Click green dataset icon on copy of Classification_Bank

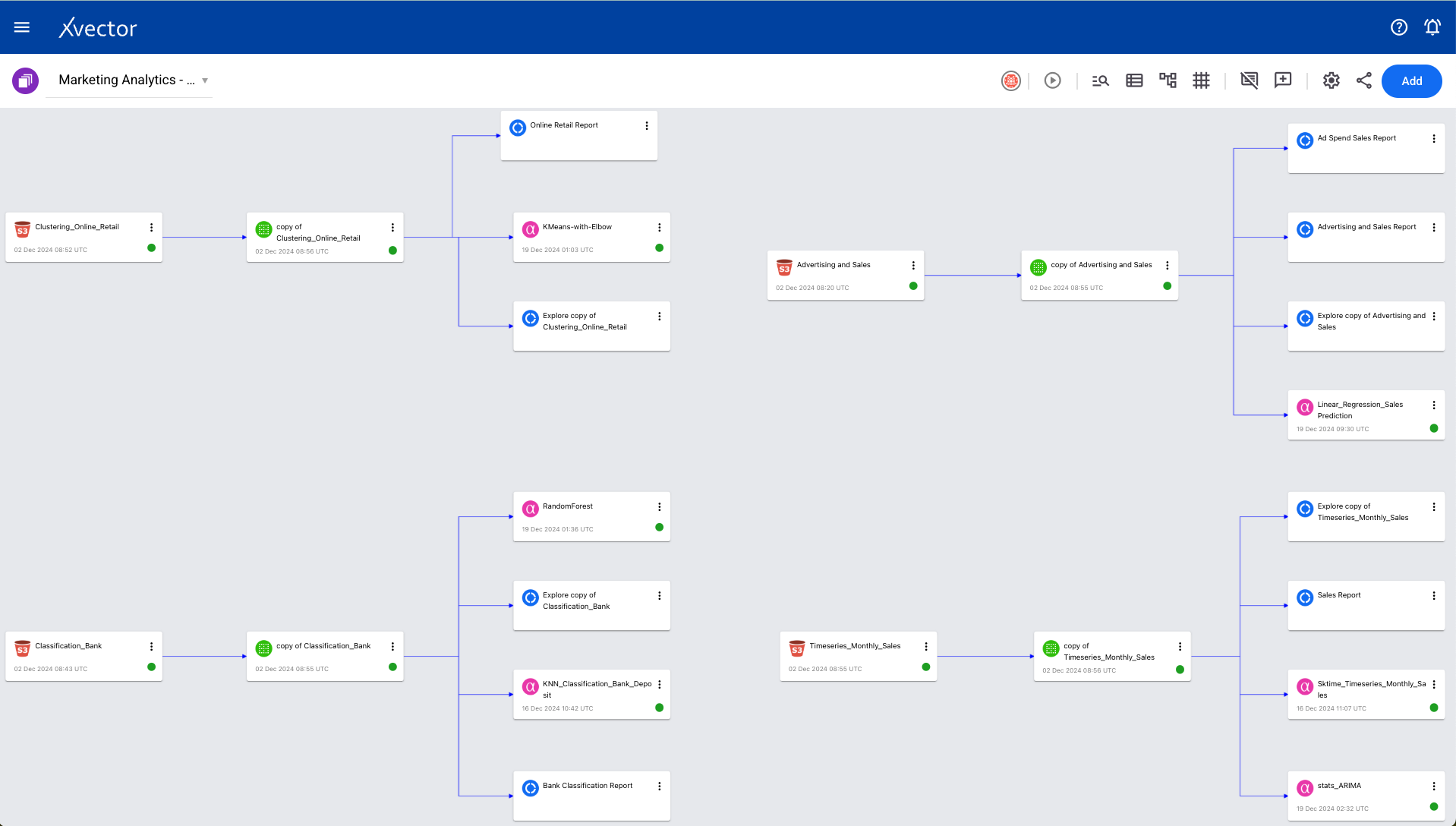pos(263,648)
